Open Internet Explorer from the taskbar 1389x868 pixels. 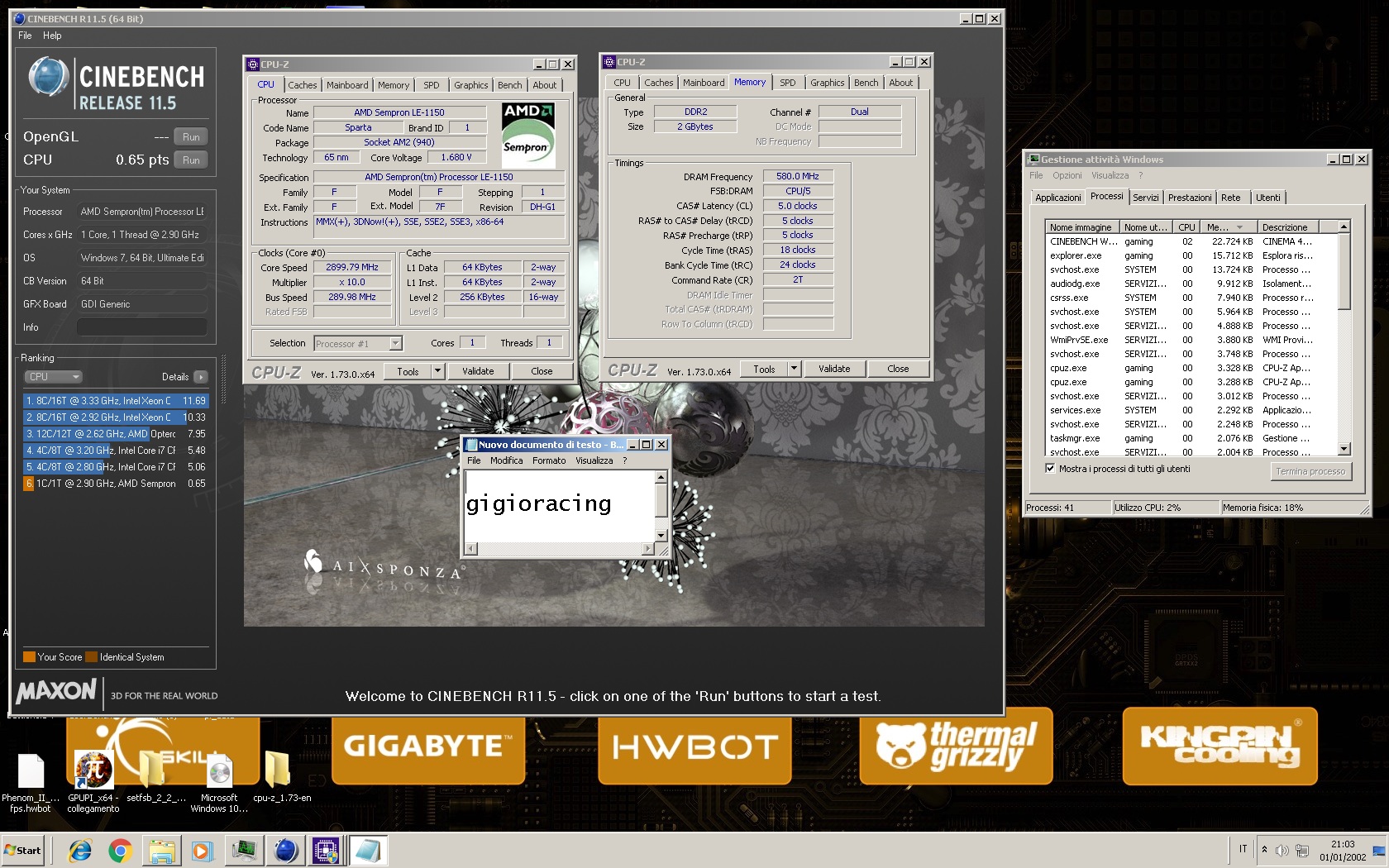(80, 851)
